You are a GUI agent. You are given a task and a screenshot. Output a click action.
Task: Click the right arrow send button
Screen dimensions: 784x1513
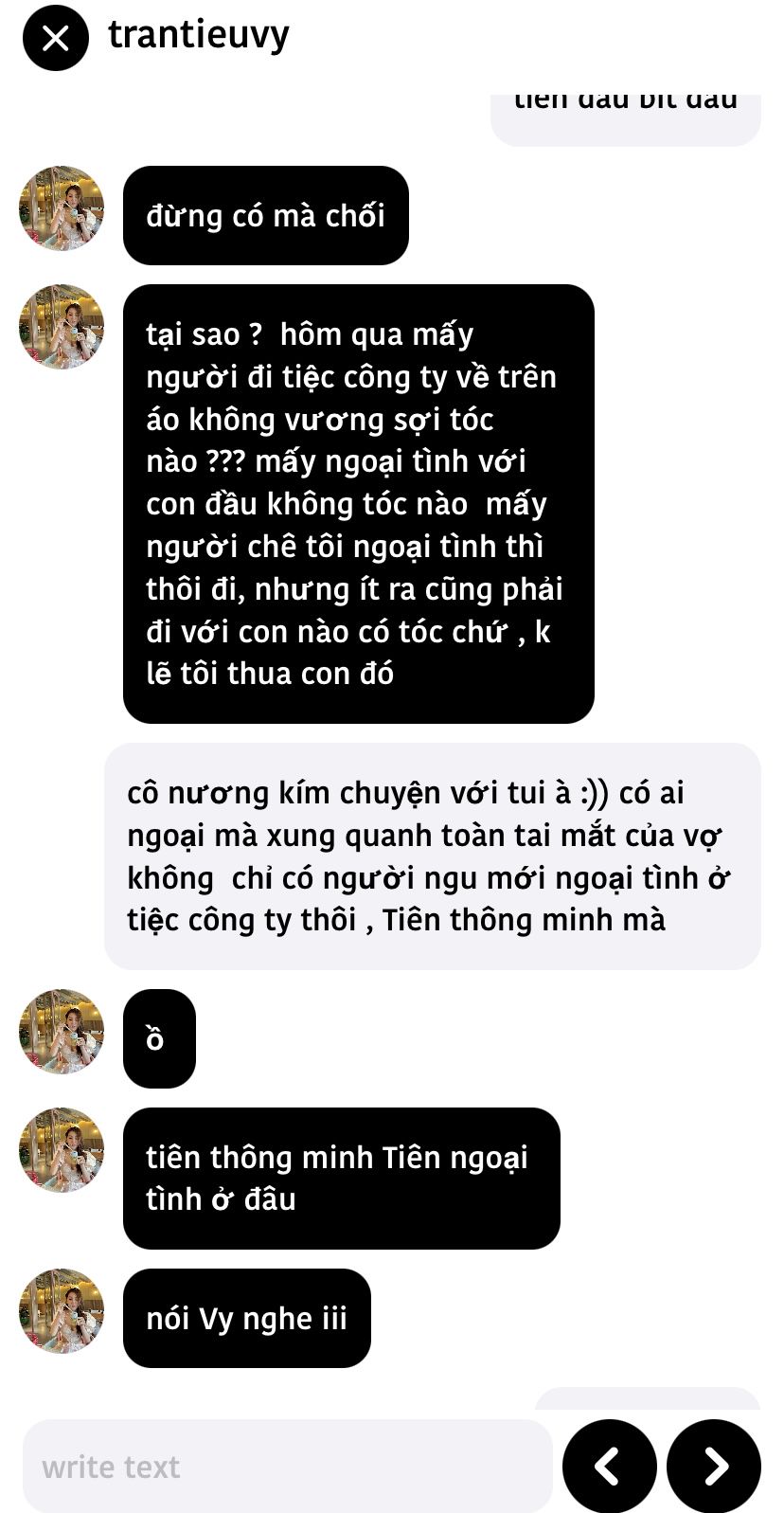pos(714,1466)
